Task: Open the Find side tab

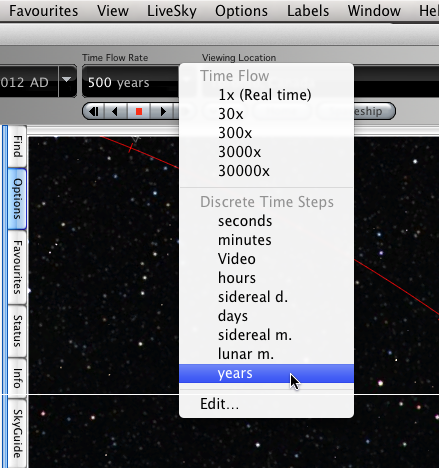Action: click(17, 146)
